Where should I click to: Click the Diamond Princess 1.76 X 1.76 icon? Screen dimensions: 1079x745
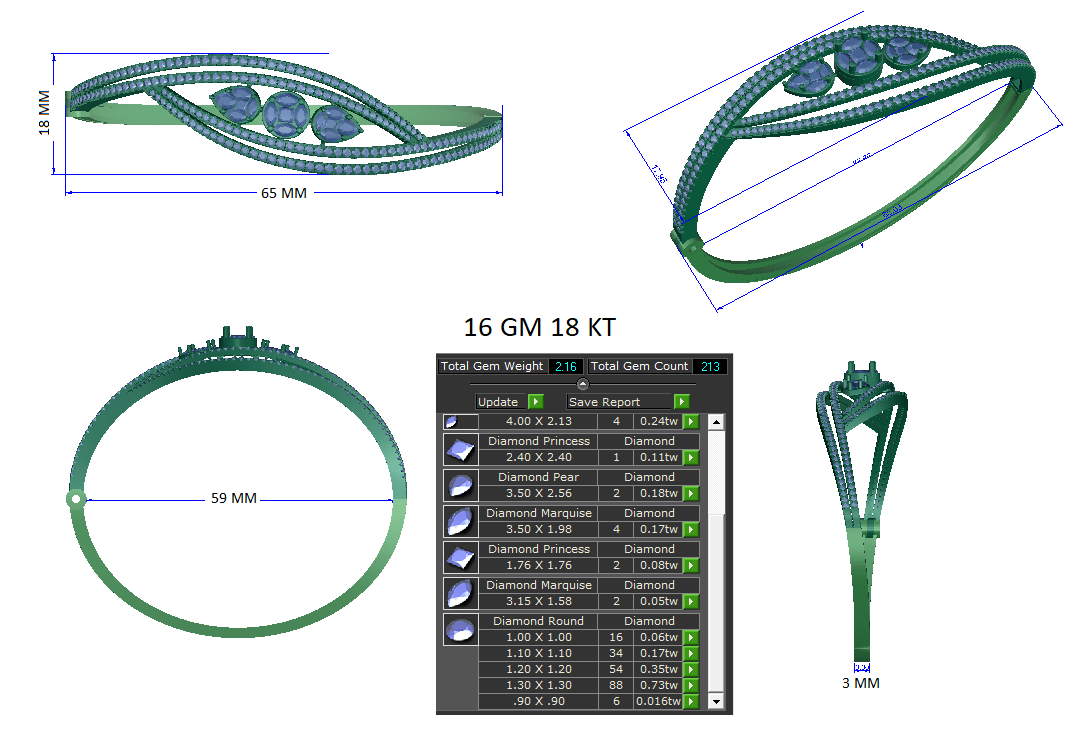[x=460, y=557]
